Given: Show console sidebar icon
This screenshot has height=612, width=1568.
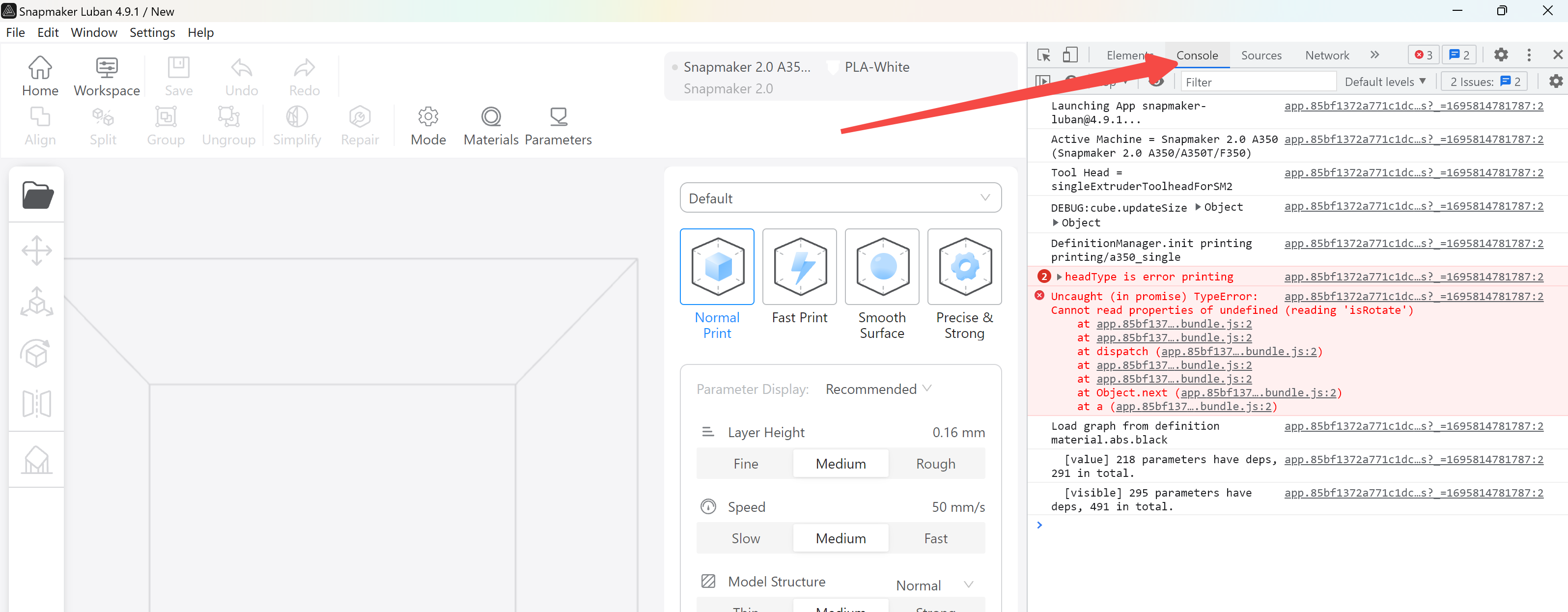Looking at the screenshot, I should [x=1043, y=81].
